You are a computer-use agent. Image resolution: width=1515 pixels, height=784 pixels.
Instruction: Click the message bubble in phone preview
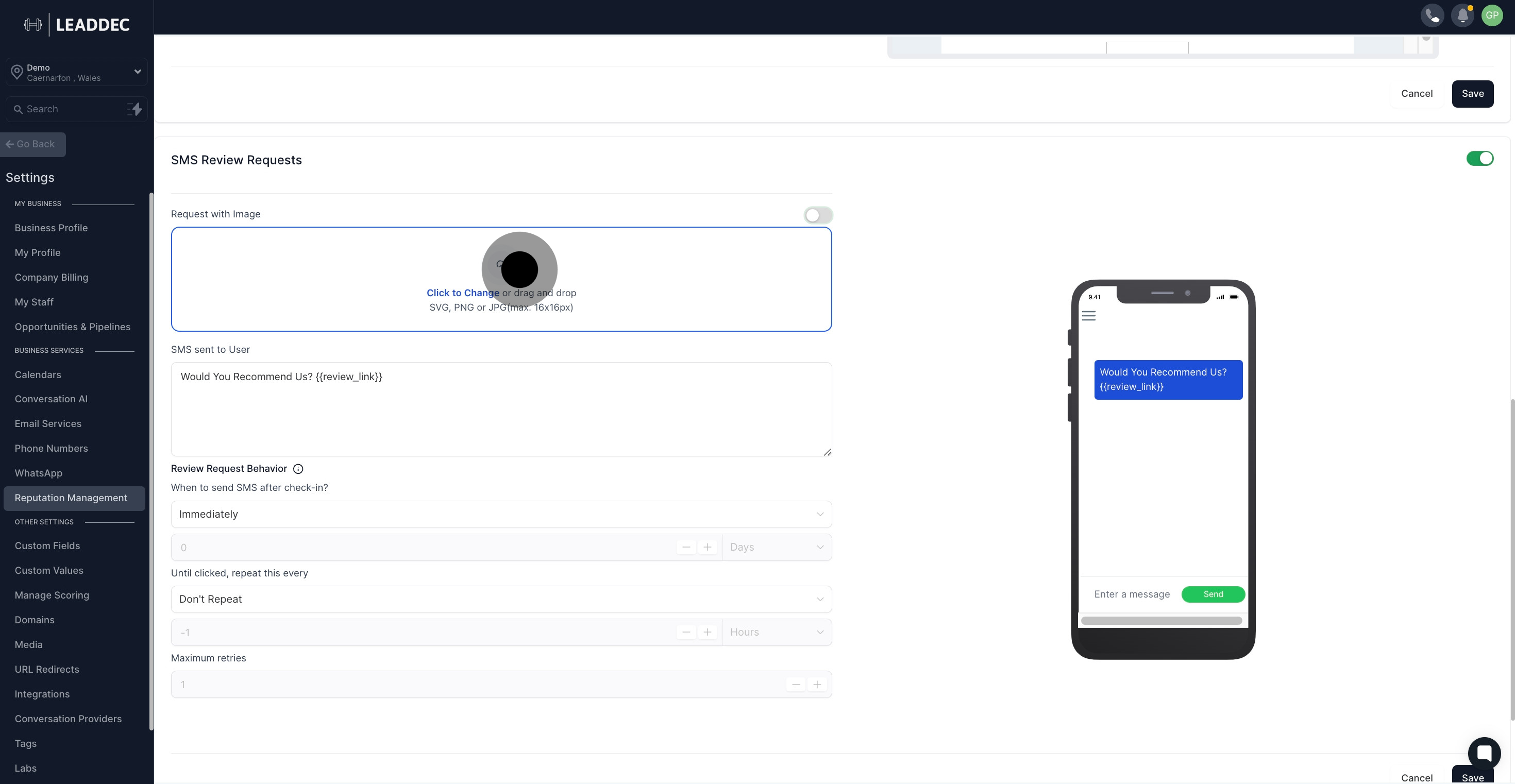pyautogui.click(x=1168, y=380)
